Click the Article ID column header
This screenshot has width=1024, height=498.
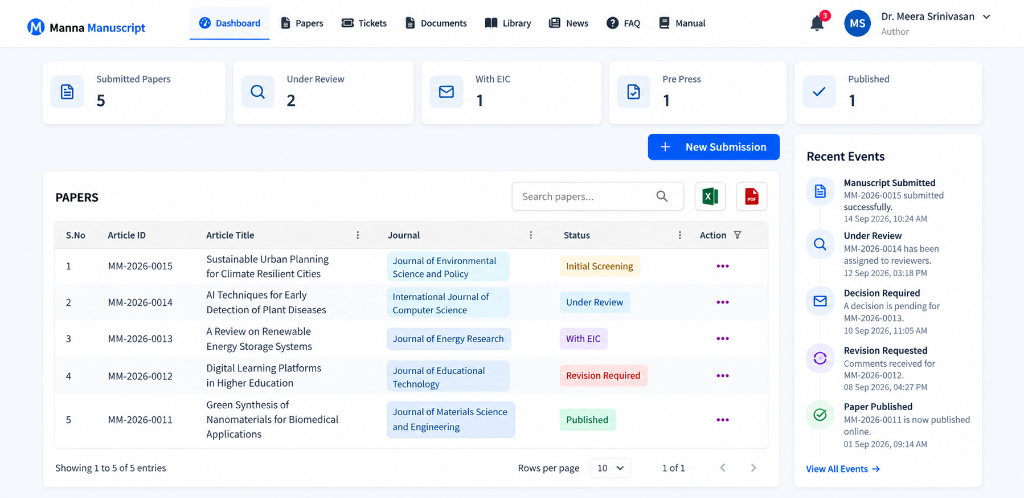[x=127, y=235]
